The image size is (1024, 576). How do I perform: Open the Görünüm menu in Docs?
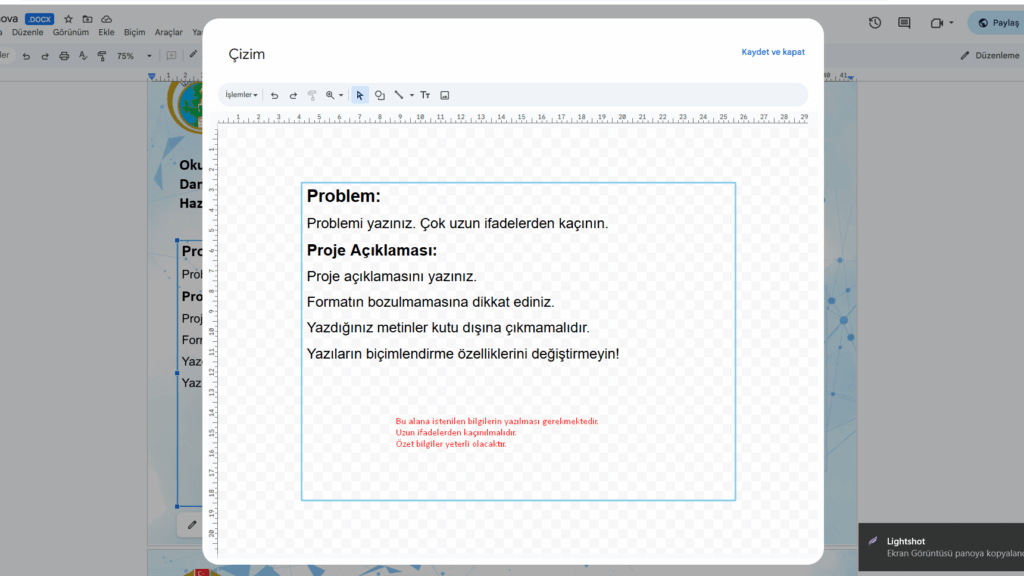point(71,32)
